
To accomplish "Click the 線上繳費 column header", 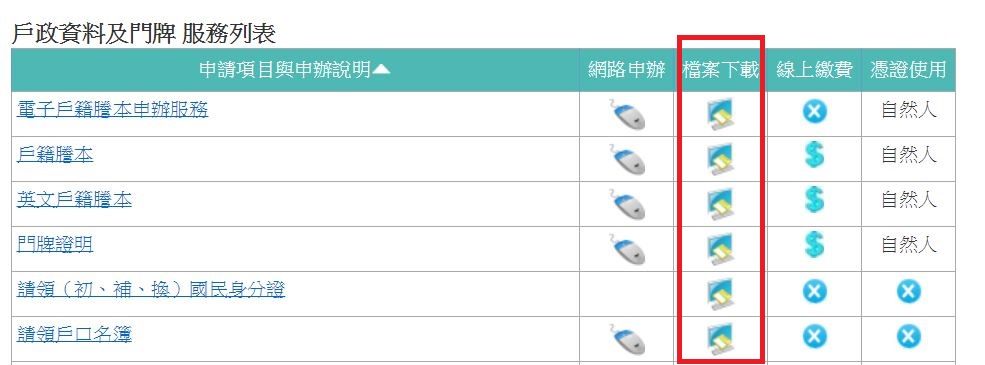I will tap(814, 70).
